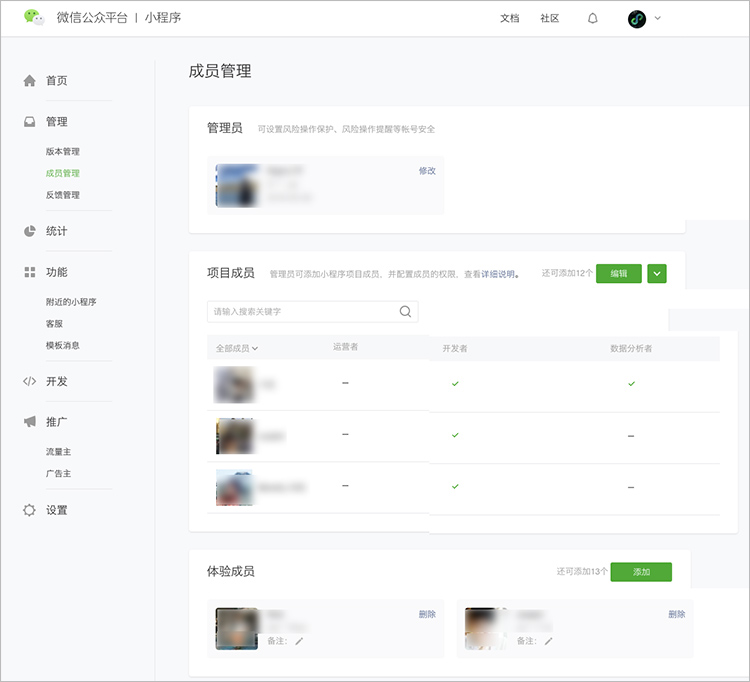This screenshot has width=750, height=682.
Task: Click the search magnifier icon
Action: pos(405,312)
